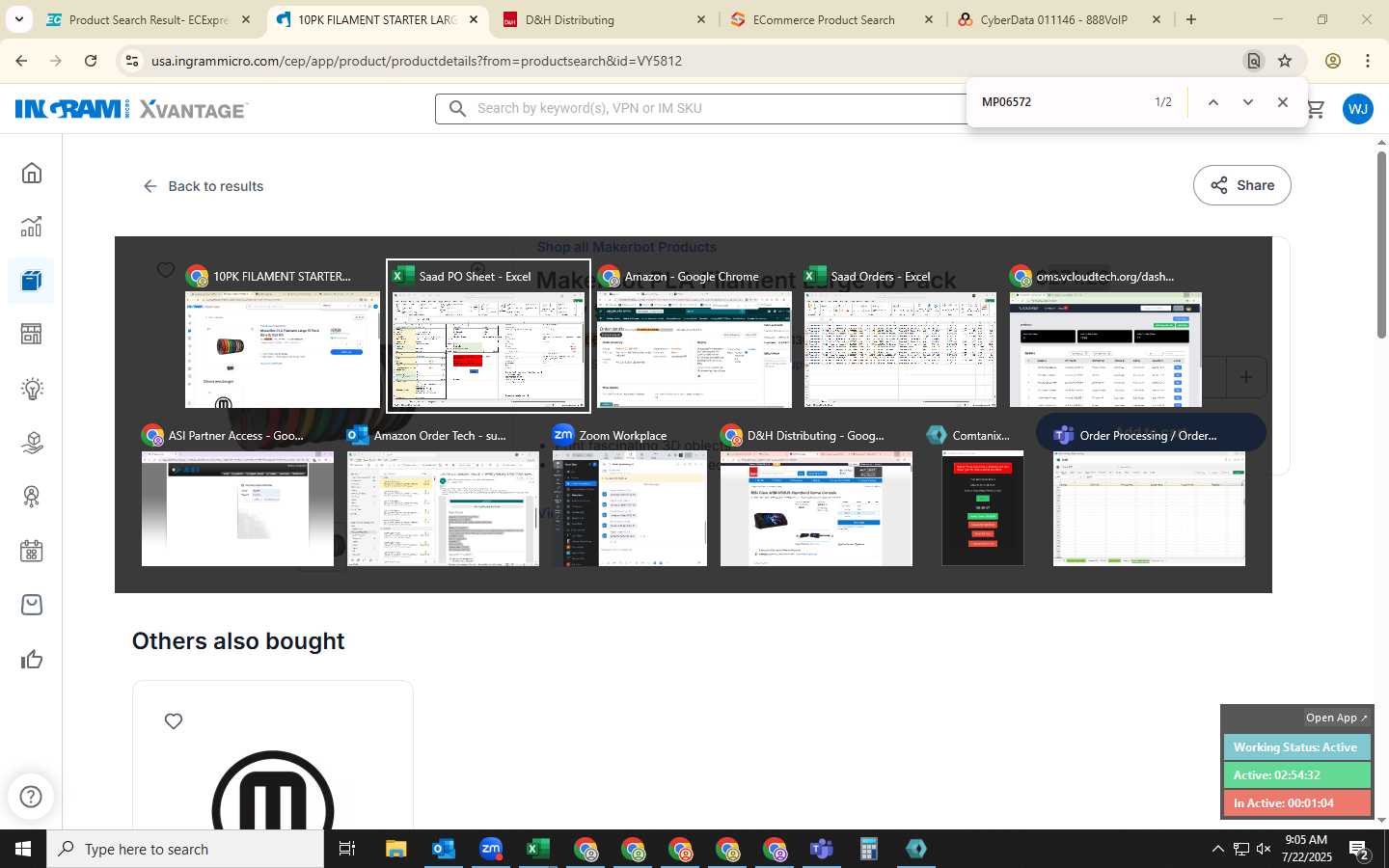Open the help question mark icon

click(x=31, y=797)
